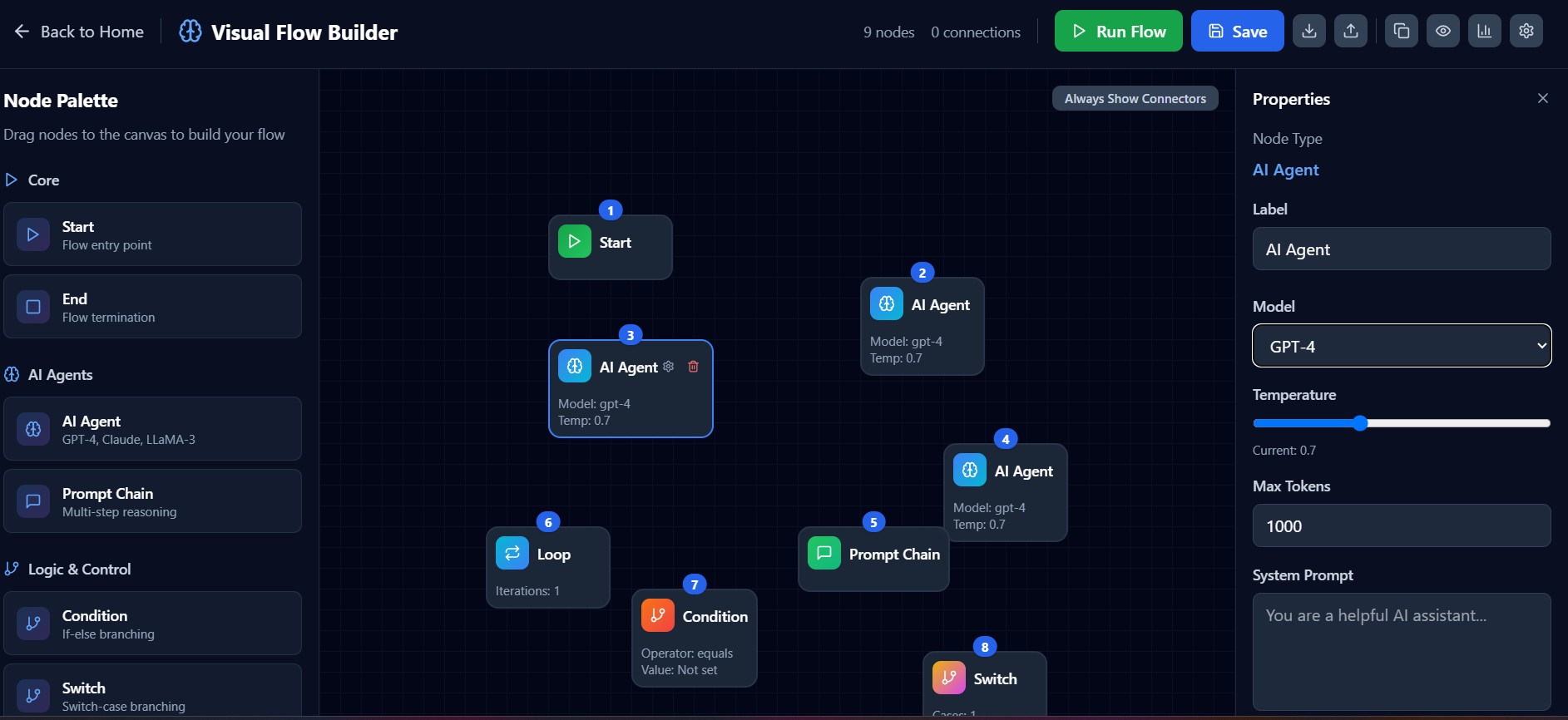Screen dimensions: 1568x720
Task: Click 'Iterations: 1' on Loop node
Action: pos(527,590)
